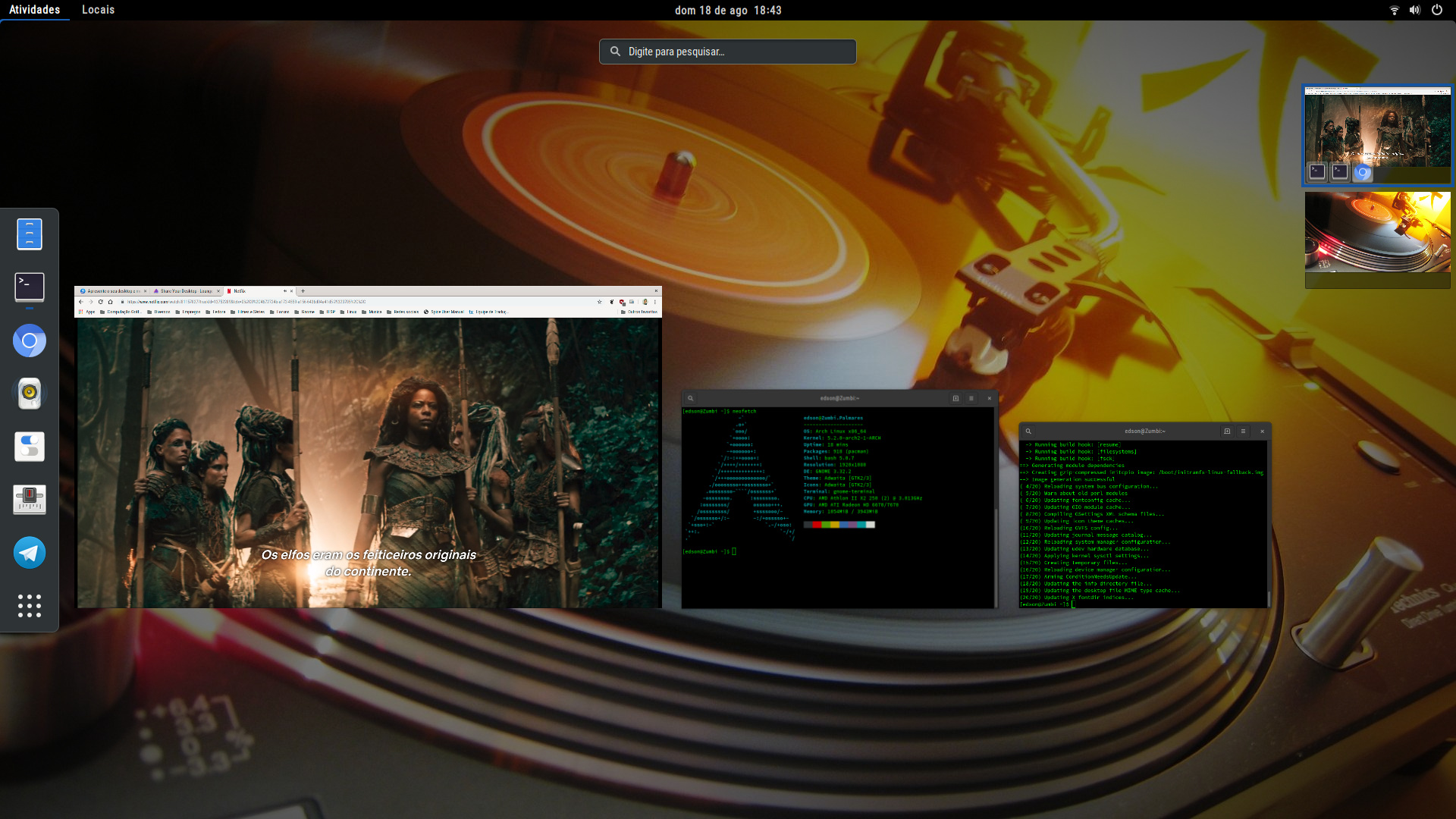This screenshot has height=819, width=1456.
Task: Open the clock and calendar at top
Action: point(728,10)
